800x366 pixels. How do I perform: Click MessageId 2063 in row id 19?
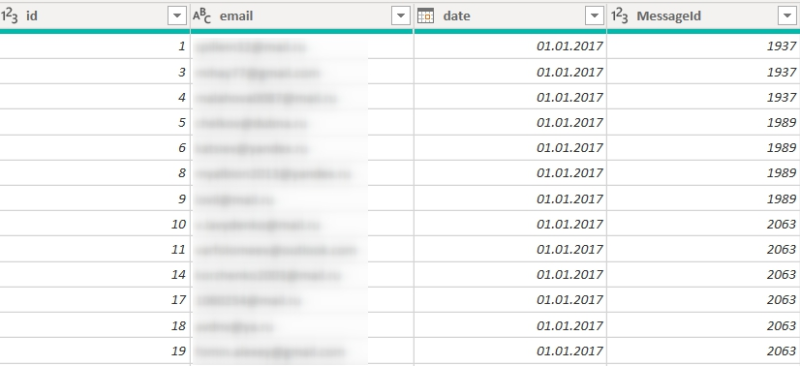pyautogui.click(x=704, y=351)
